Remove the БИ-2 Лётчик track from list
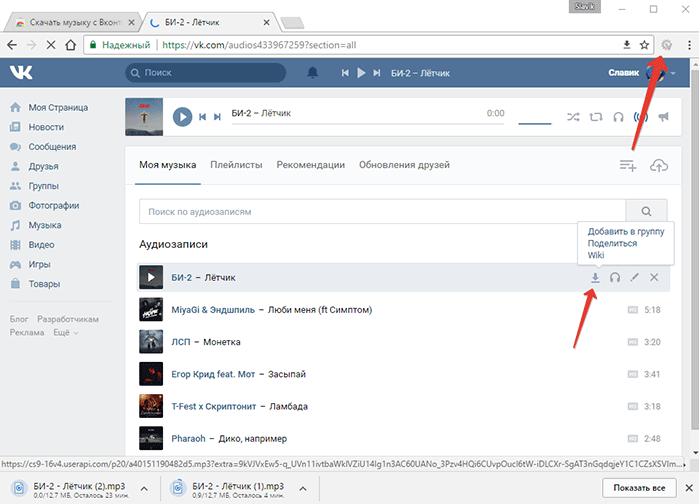Screen dimensions: 699x504 pos(654,277)
